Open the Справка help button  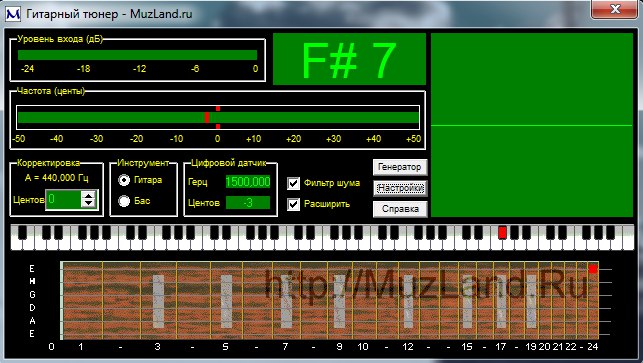(400, 209)
